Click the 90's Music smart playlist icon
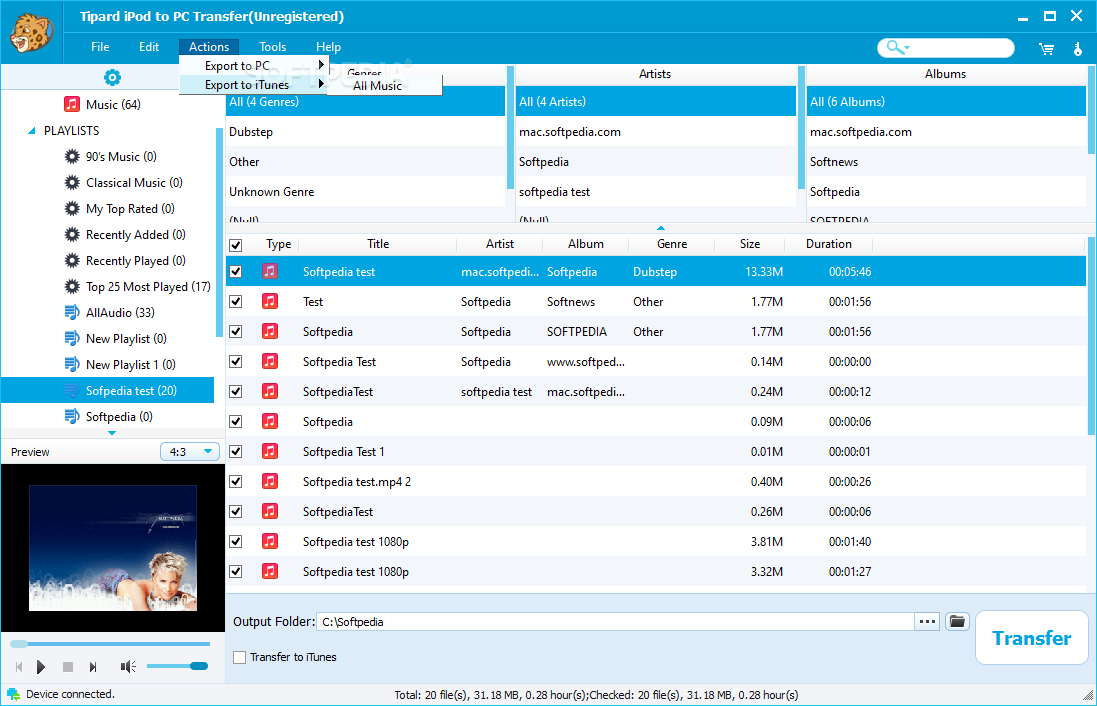The image size is (1097, 706). click(71, 157)
